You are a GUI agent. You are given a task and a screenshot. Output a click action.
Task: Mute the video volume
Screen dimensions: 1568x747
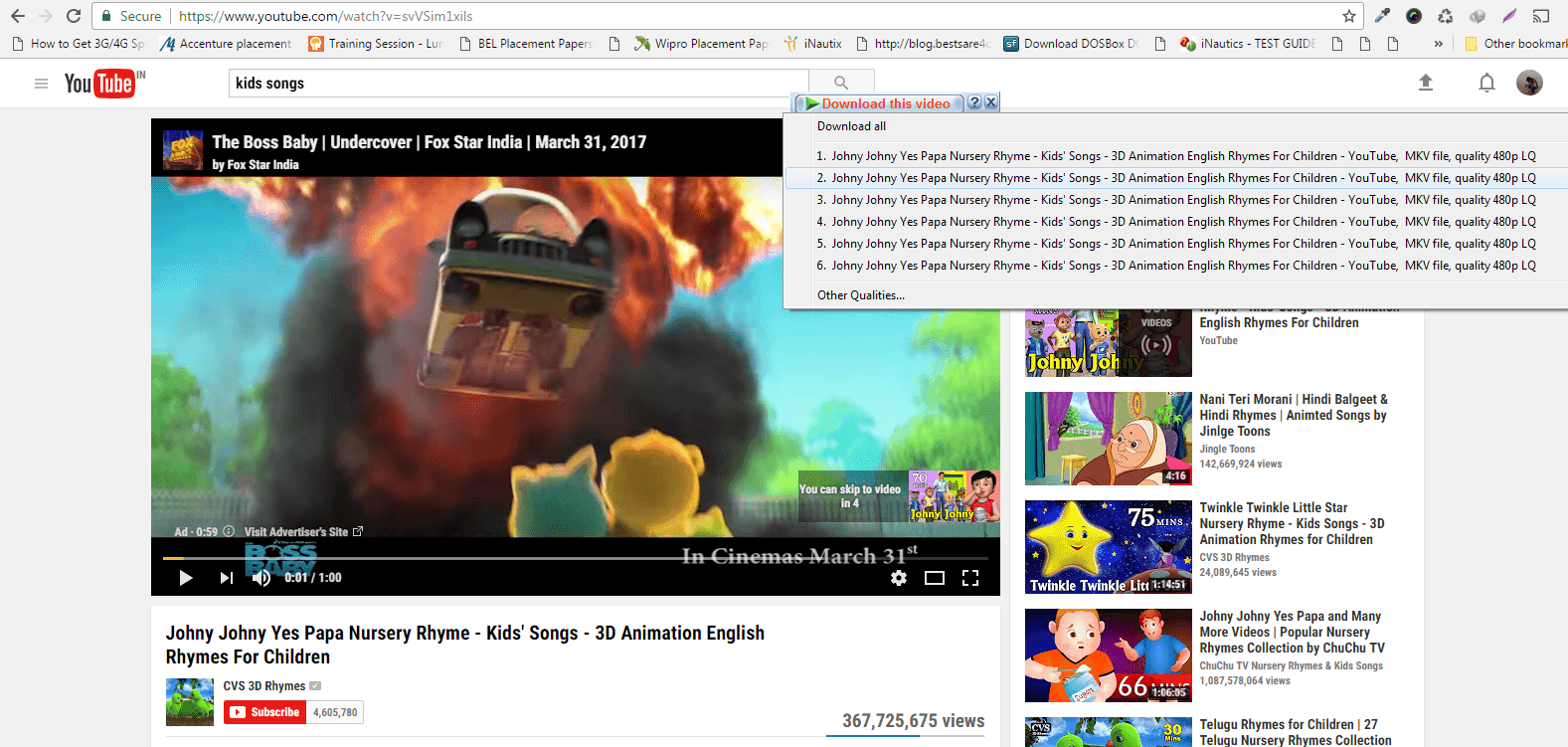[x=261, y=578]
